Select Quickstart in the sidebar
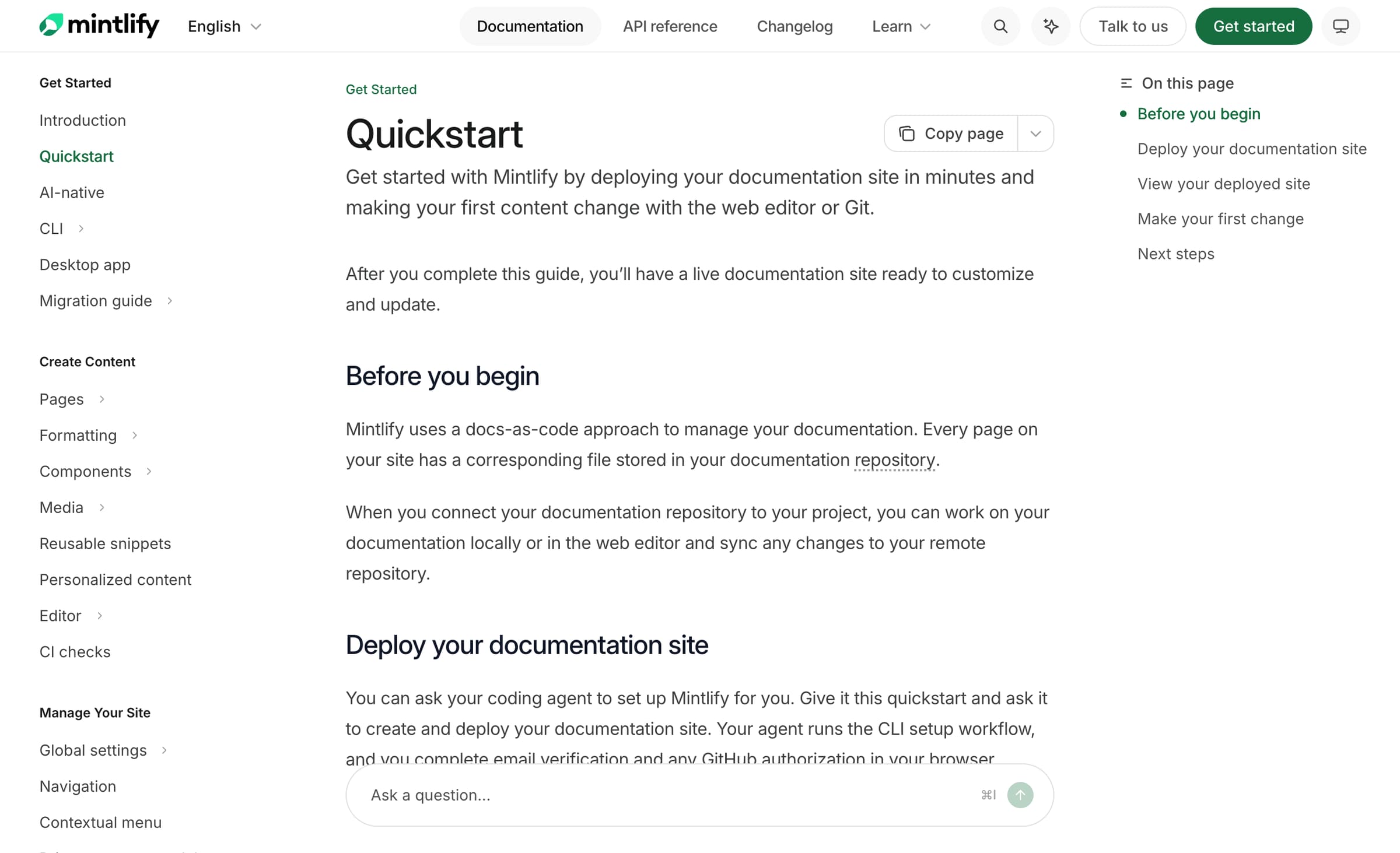Image resolution: width=1400 pixels, height=853 pixels. [76, 156]
